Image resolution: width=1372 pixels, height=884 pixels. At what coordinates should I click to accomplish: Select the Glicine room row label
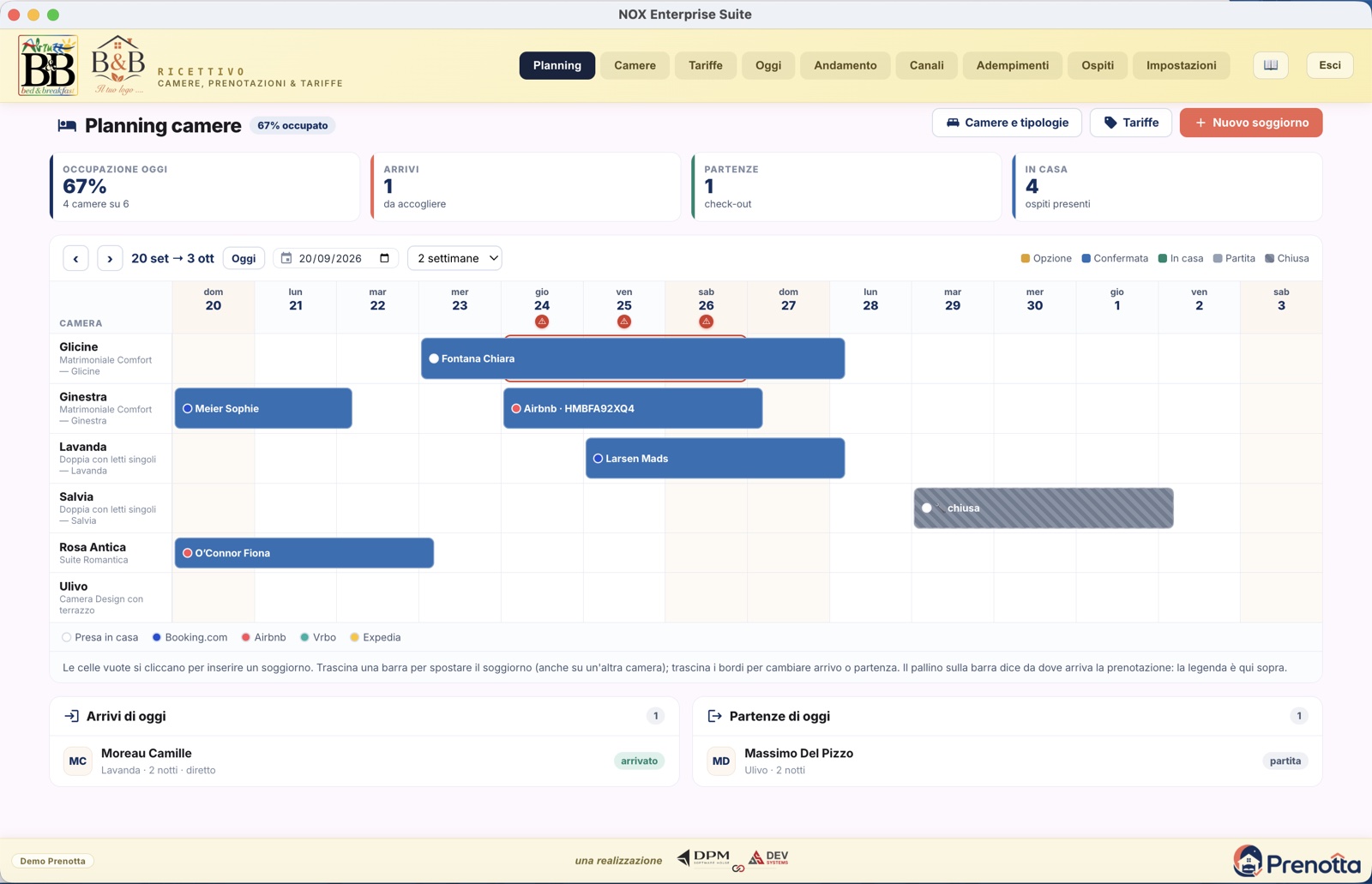click(111, 358)
